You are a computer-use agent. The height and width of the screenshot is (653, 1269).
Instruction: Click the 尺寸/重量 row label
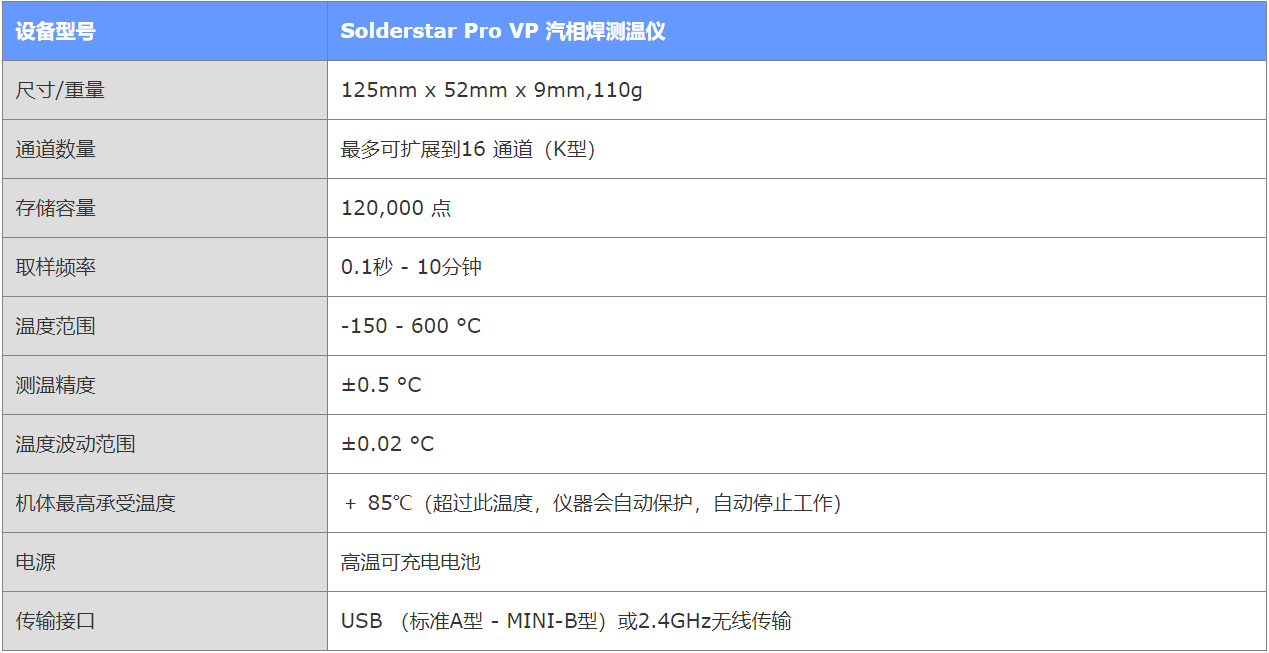coord(60,90)
